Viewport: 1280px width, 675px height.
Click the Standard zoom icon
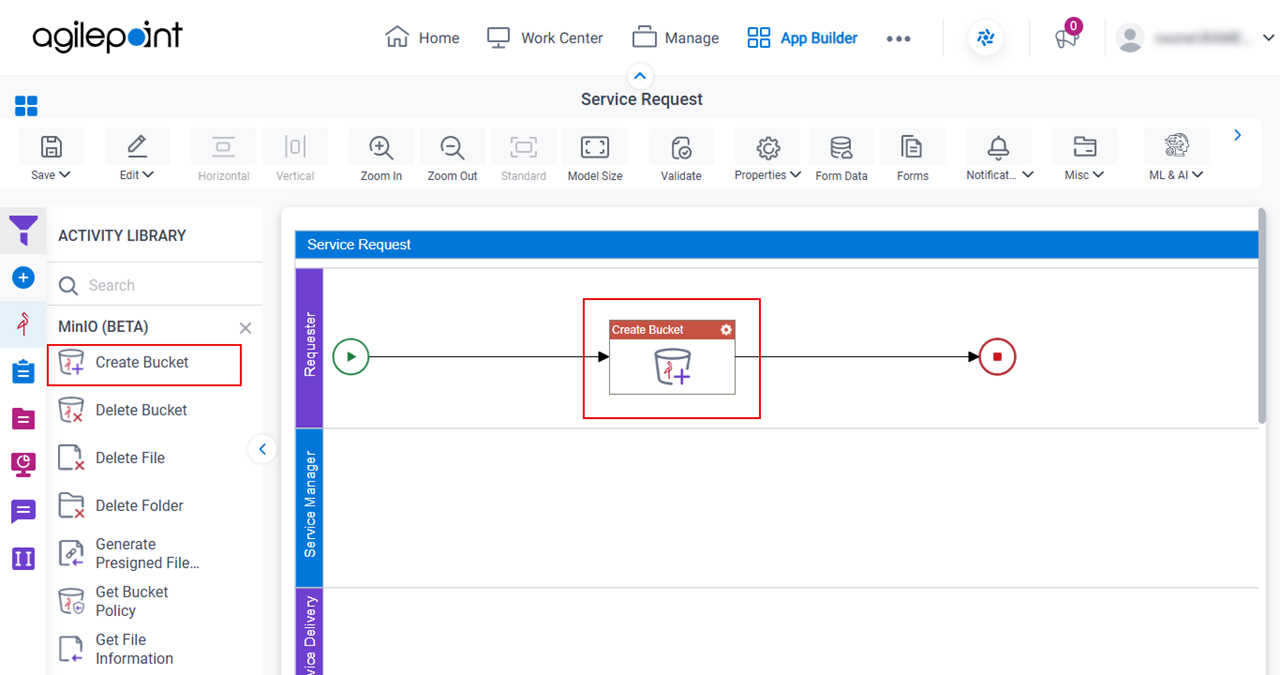[x=523, y=147]
